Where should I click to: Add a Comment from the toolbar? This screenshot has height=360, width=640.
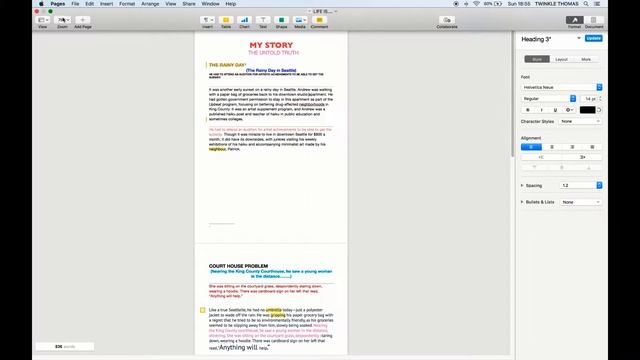point(319,20)
